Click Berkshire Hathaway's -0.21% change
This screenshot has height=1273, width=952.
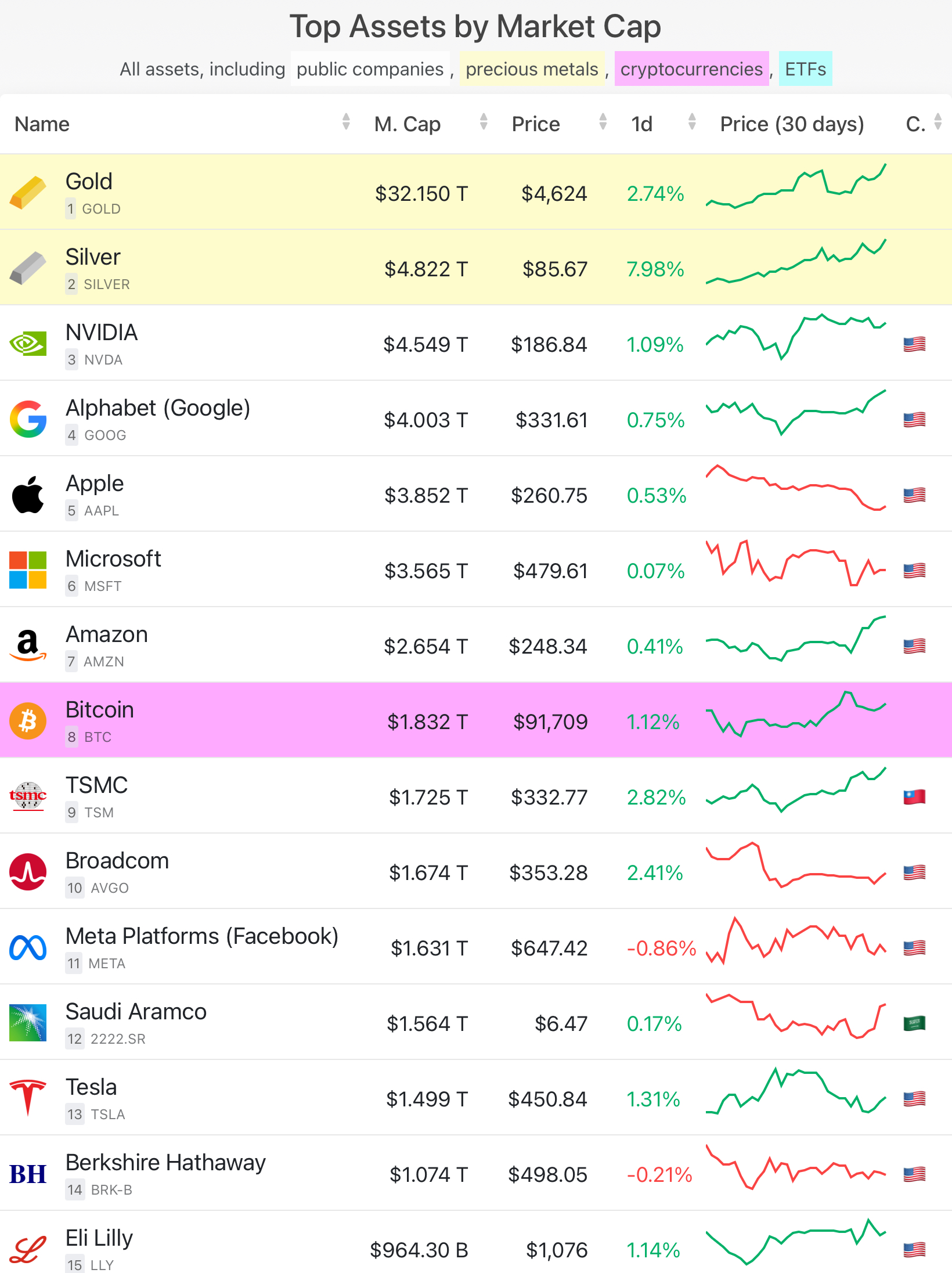[x=659, y=1174]
